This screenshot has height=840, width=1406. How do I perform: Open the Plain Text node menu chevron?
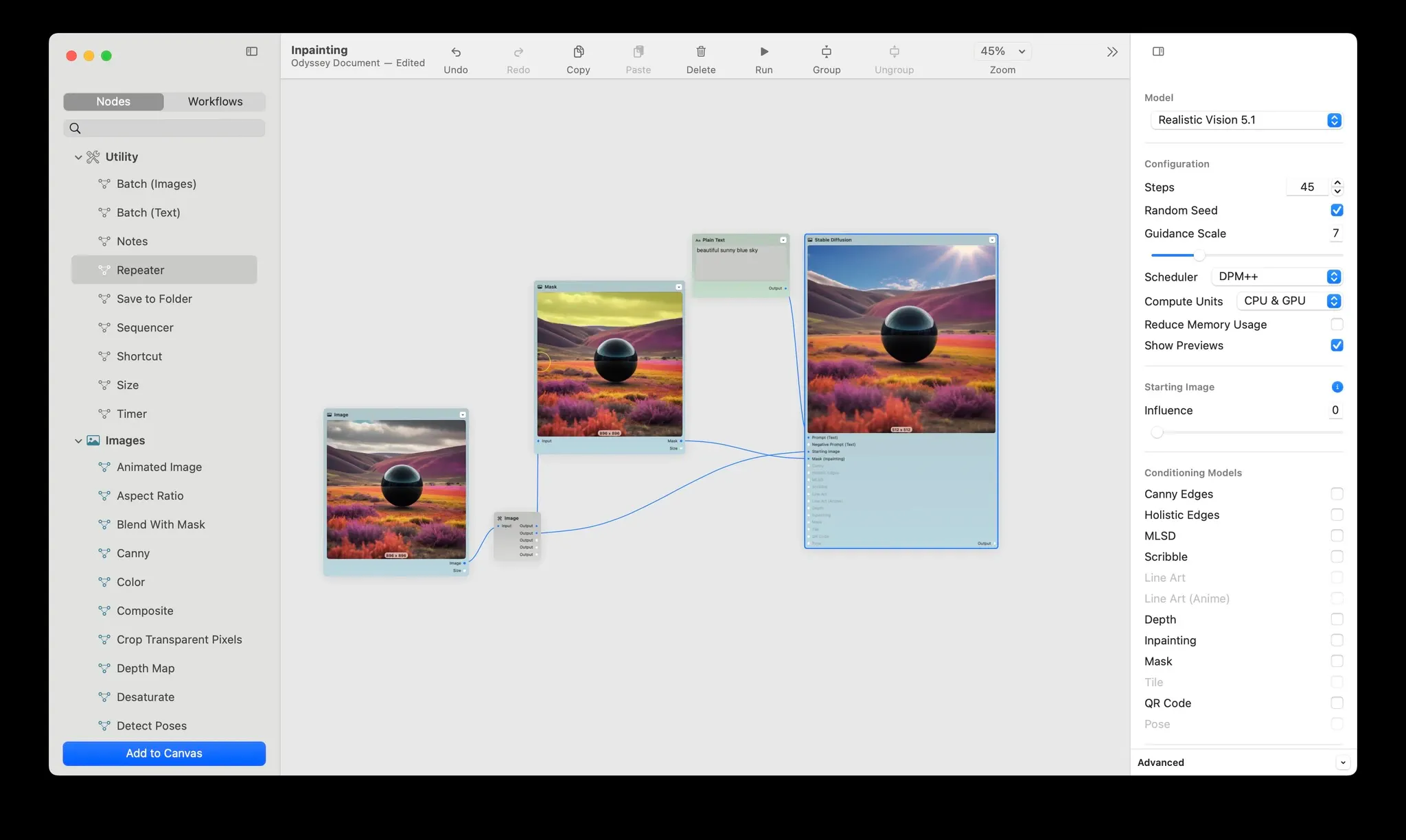click(x=783, y=240)
